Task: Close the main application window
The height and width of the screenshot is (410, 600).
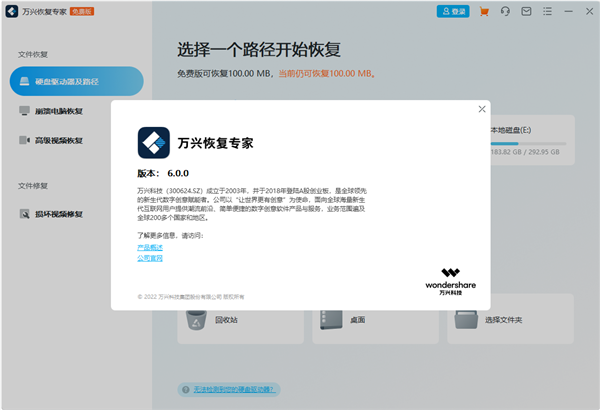Action: 589,11
